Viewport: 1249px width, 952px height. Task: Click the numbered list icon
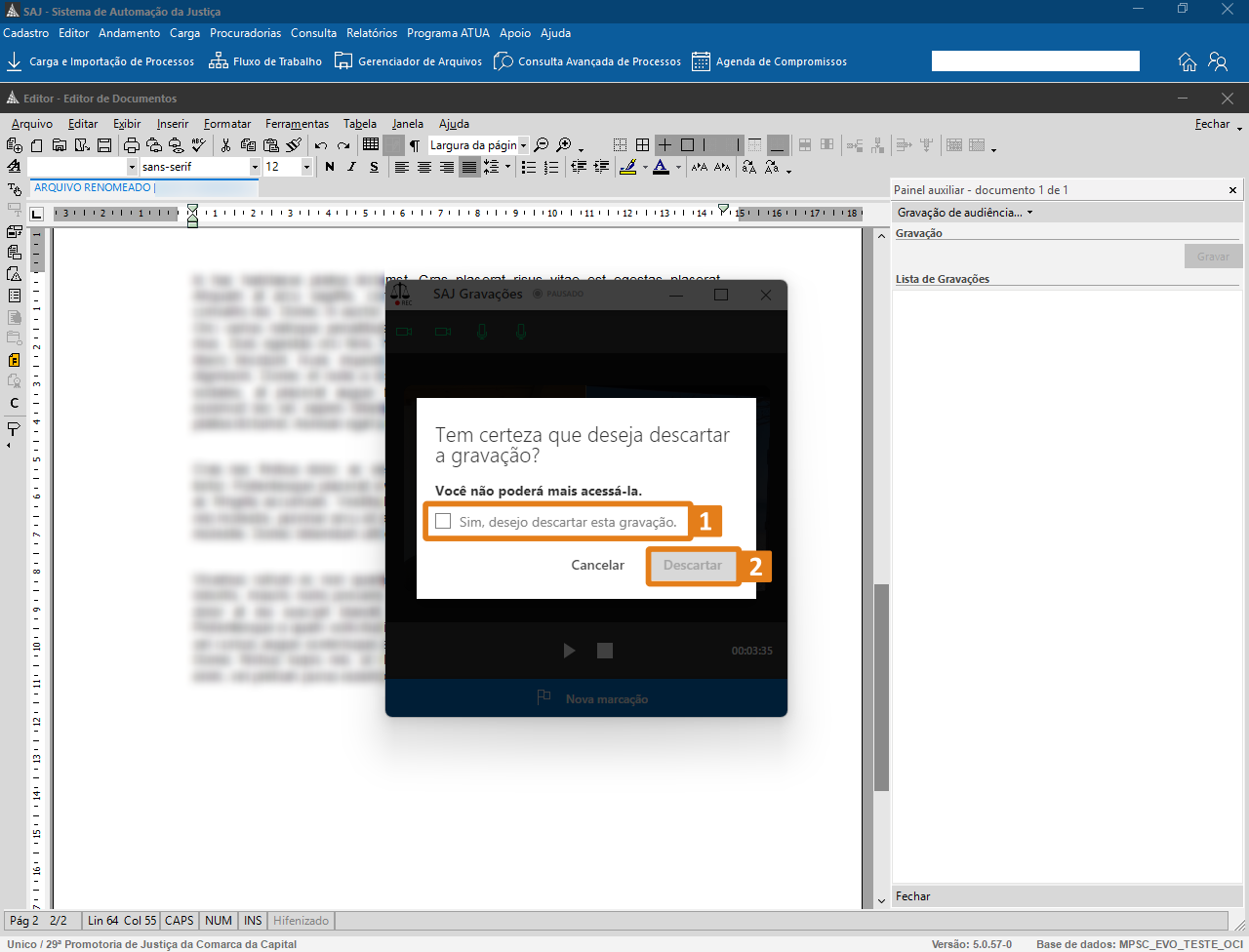(x=551, y=167)
